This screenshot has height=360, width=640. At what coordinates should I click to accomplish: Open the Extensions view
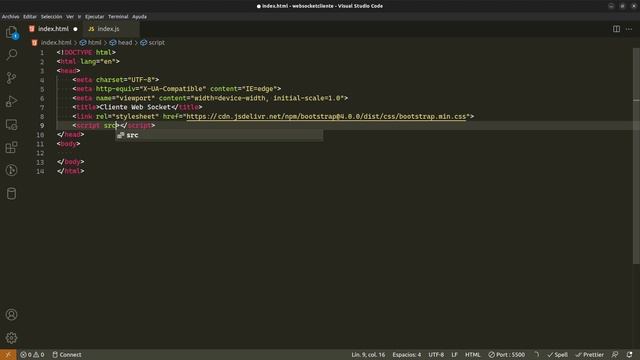11,147
